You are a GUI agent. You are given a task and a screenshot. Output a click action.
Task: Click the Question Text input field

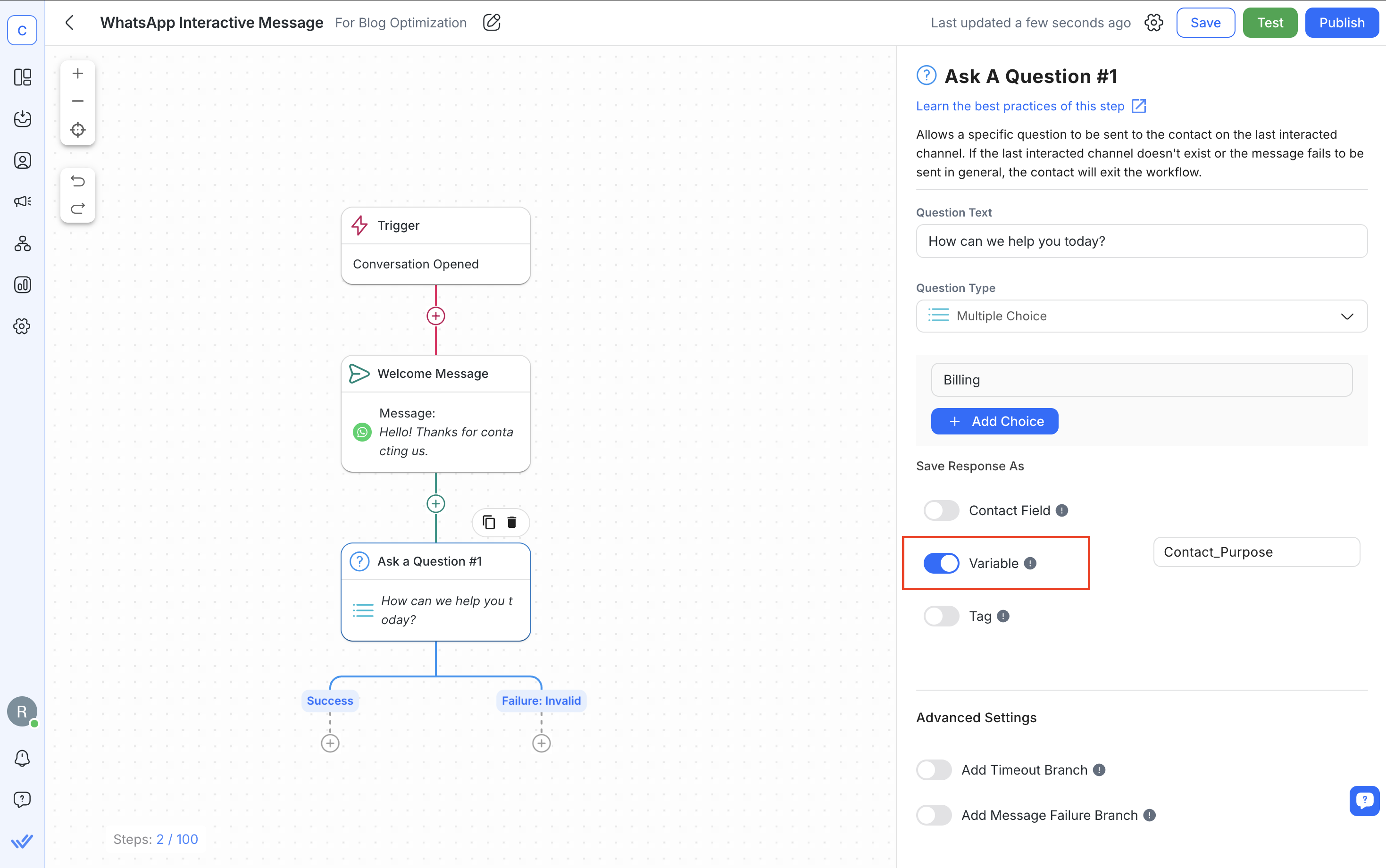tap(1142, 241)
